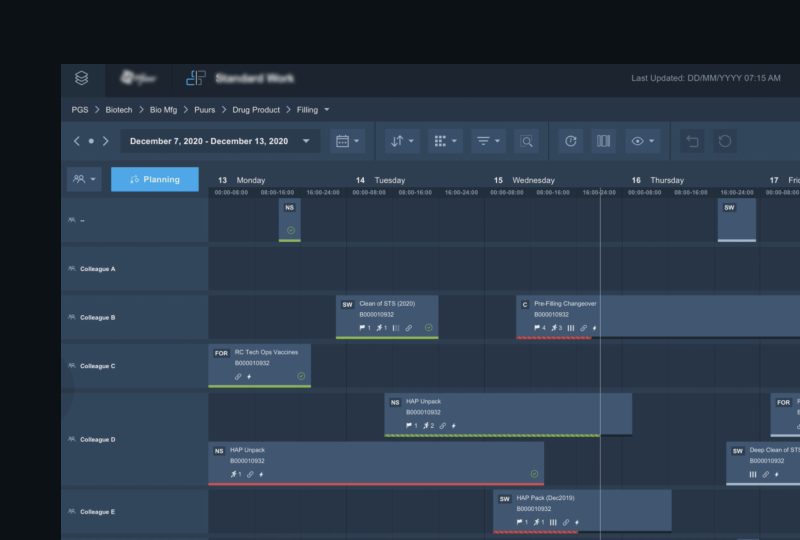Viewport: 800px width, 540px height.
Task: Click the Planning button
Action: coord(155,179)
